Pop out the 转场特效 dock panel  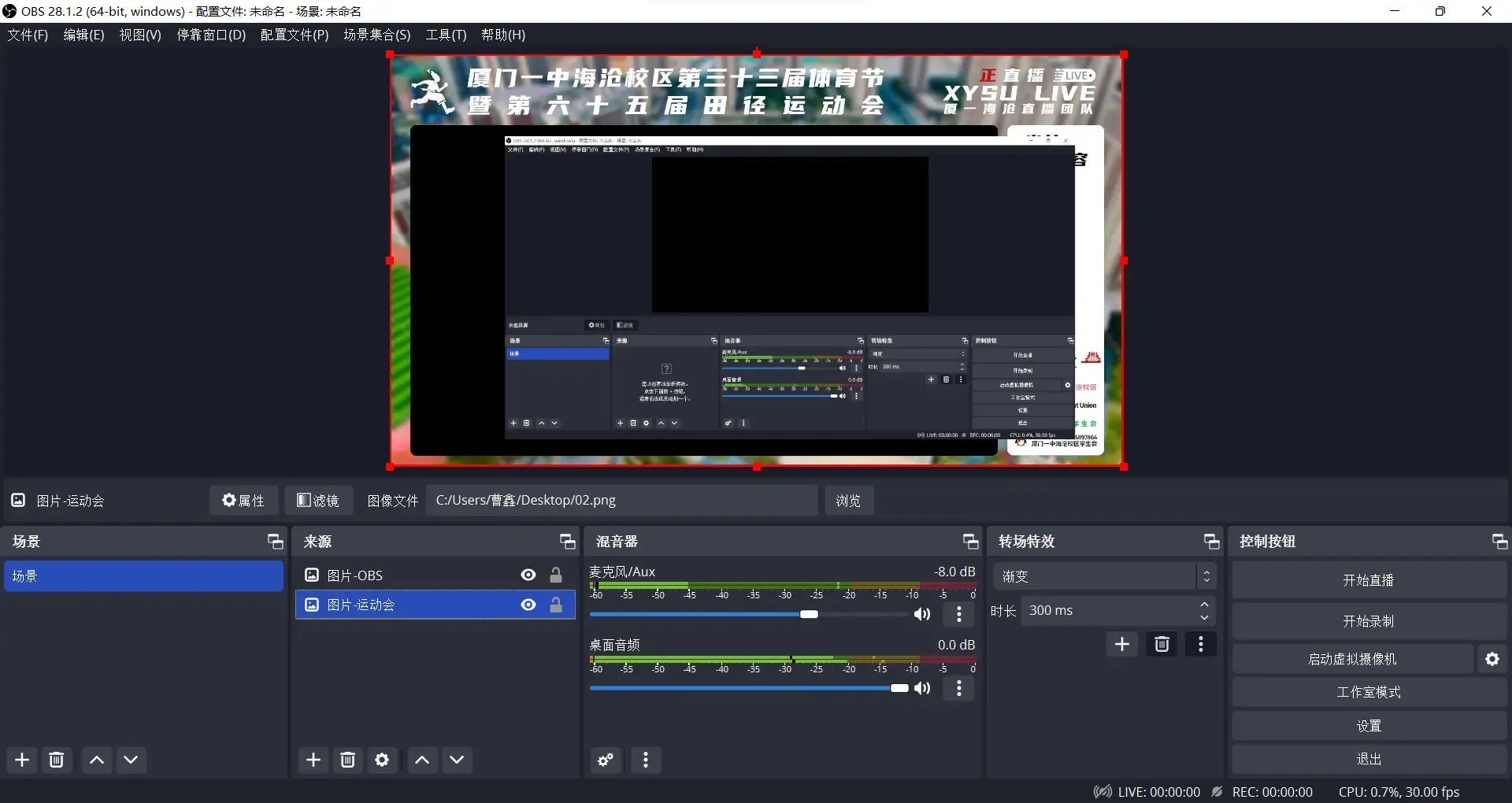1212,542
